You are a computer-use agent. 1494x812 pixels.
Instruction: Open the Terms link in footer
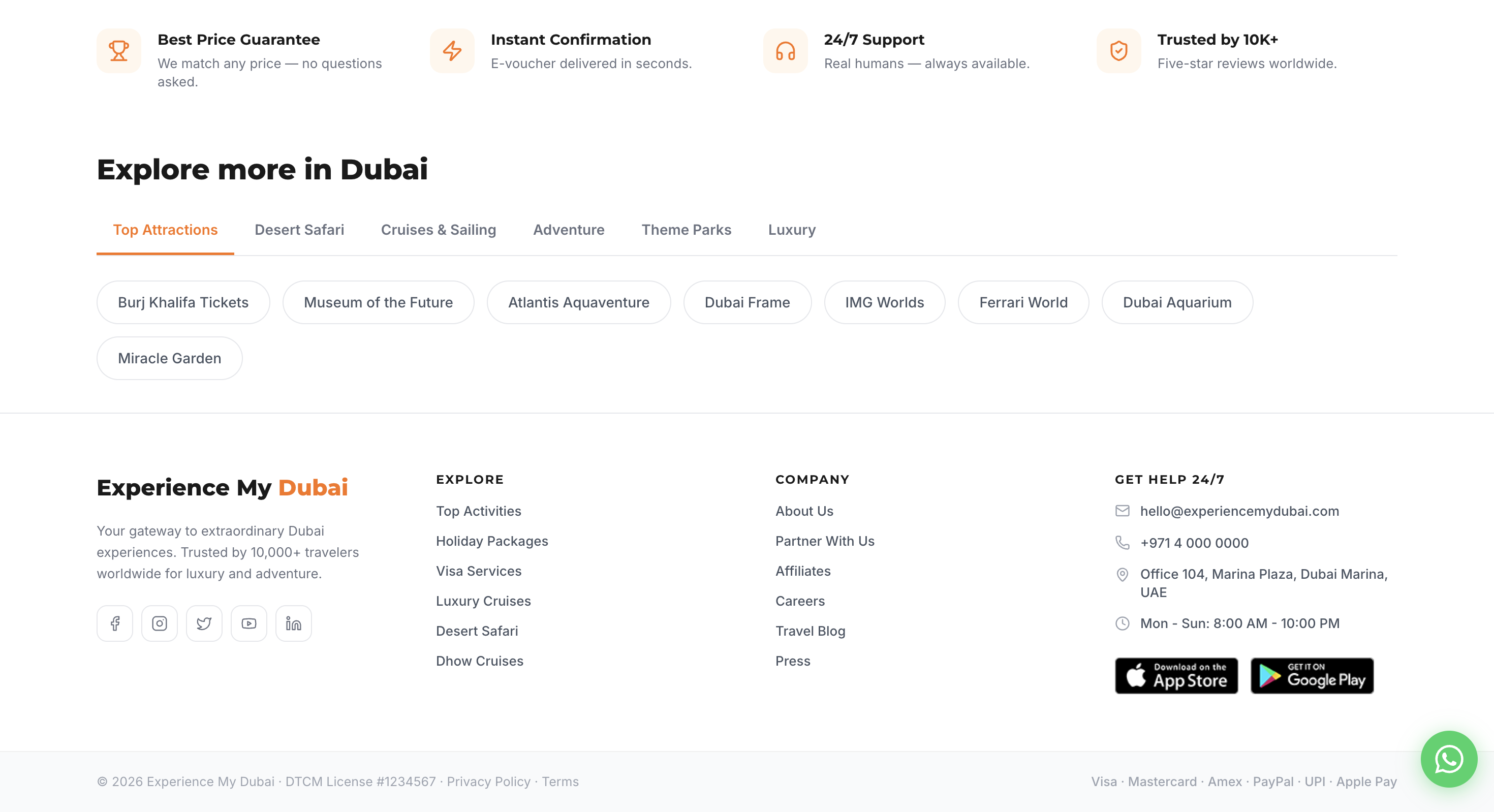tap(560, 782)
